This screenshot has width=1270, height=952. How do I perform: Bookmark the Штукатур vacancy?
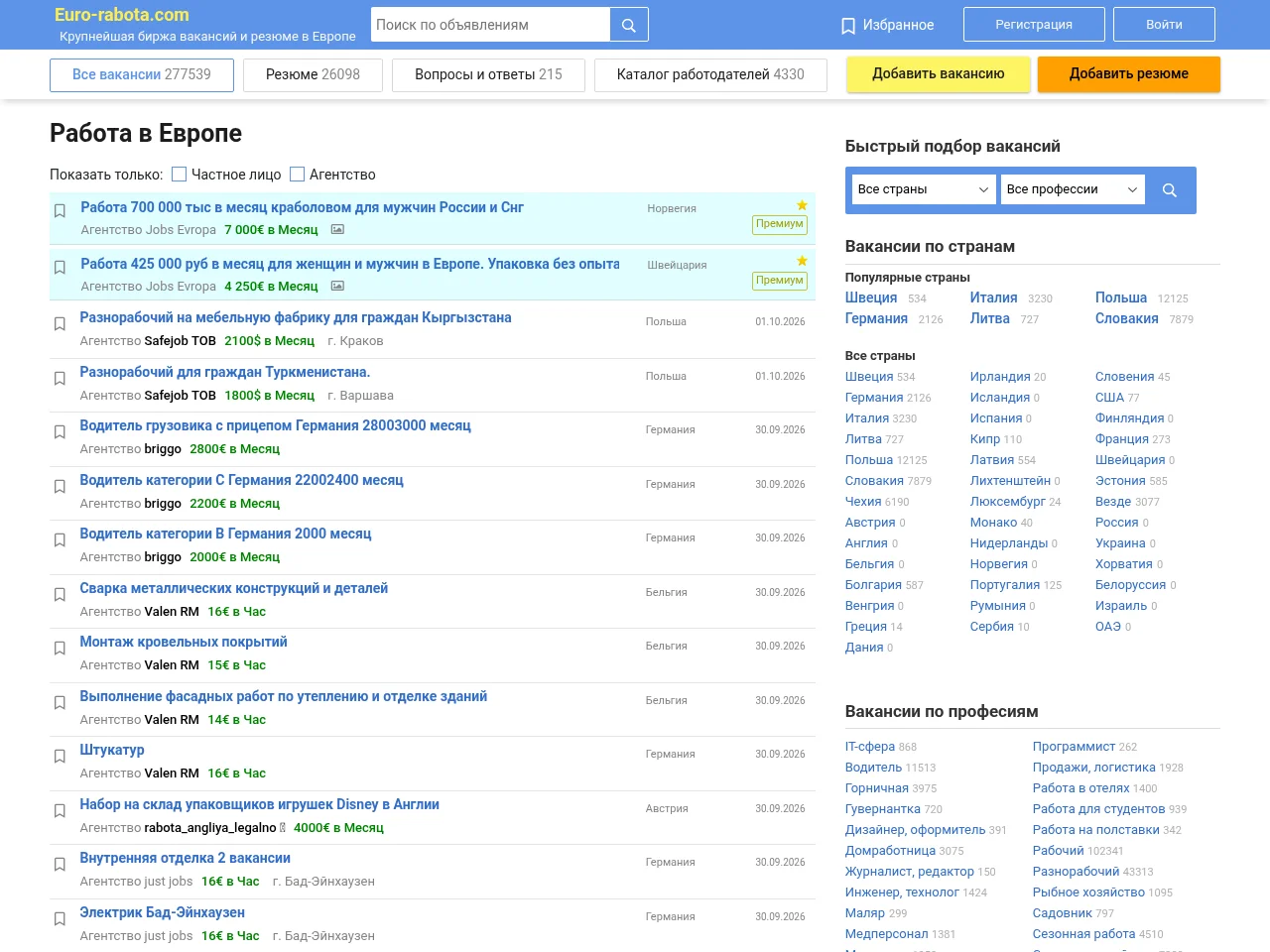60,757
